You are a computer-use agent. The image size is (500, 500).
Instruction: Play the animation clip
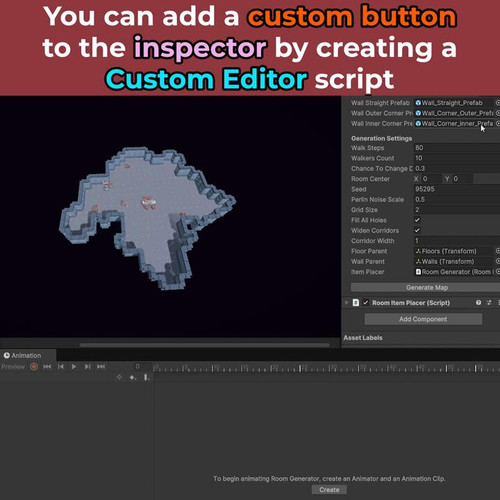[74, 367]
